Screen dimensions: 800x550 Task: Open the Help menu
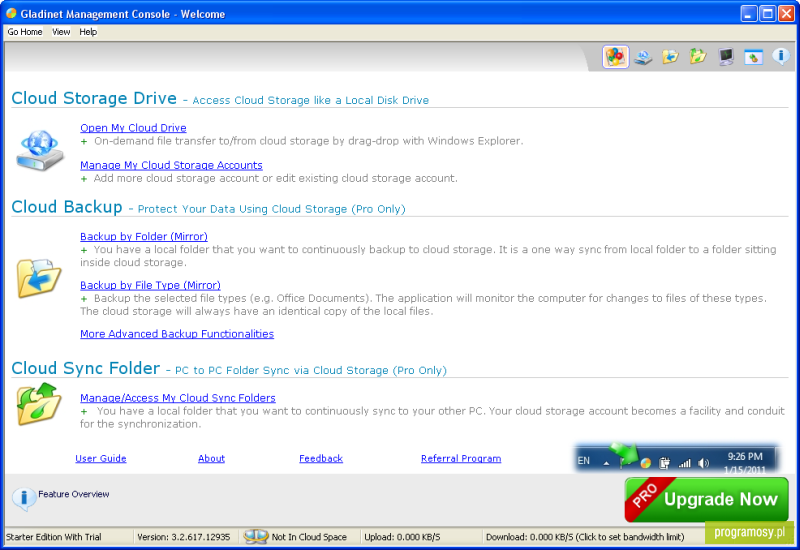tap(88, 32)
